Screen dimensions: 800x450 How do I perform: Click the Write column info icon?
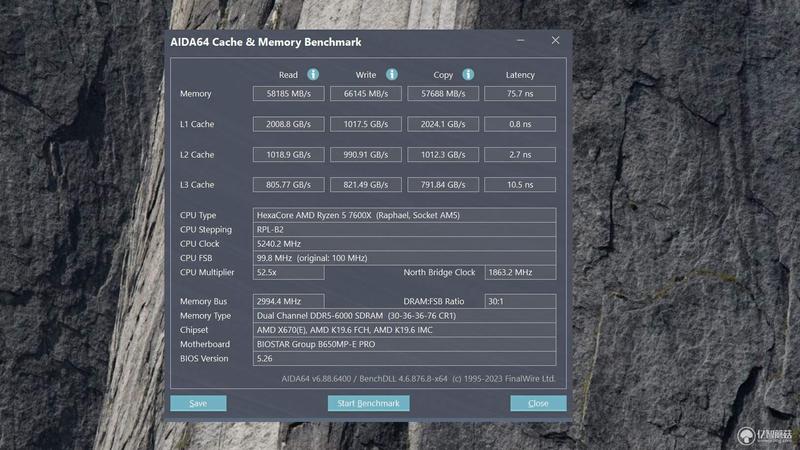click(x=391, y=74)
